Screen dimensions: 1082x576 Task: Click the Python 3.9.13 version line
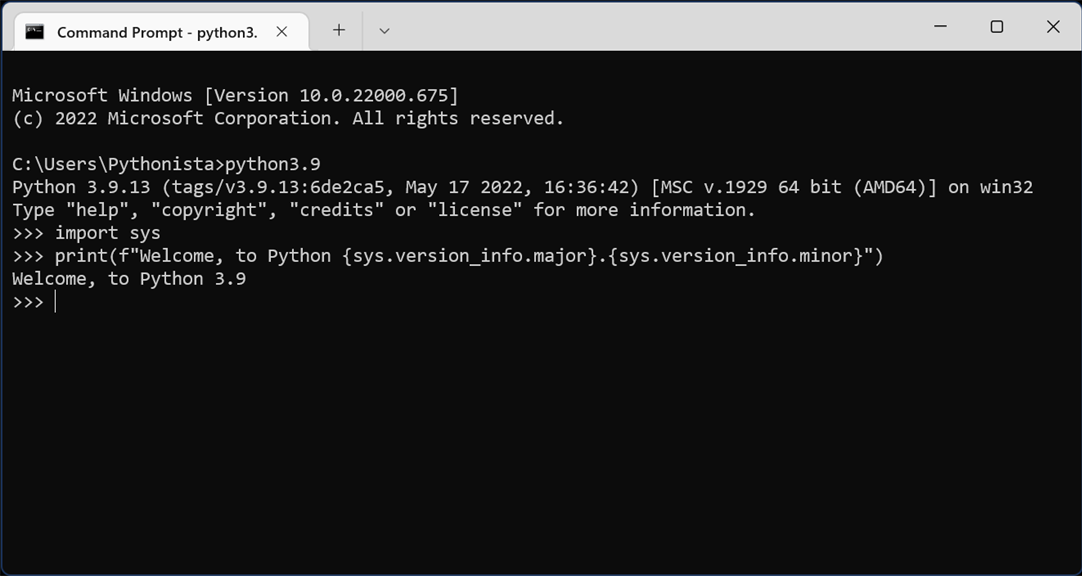pos(400,186)
